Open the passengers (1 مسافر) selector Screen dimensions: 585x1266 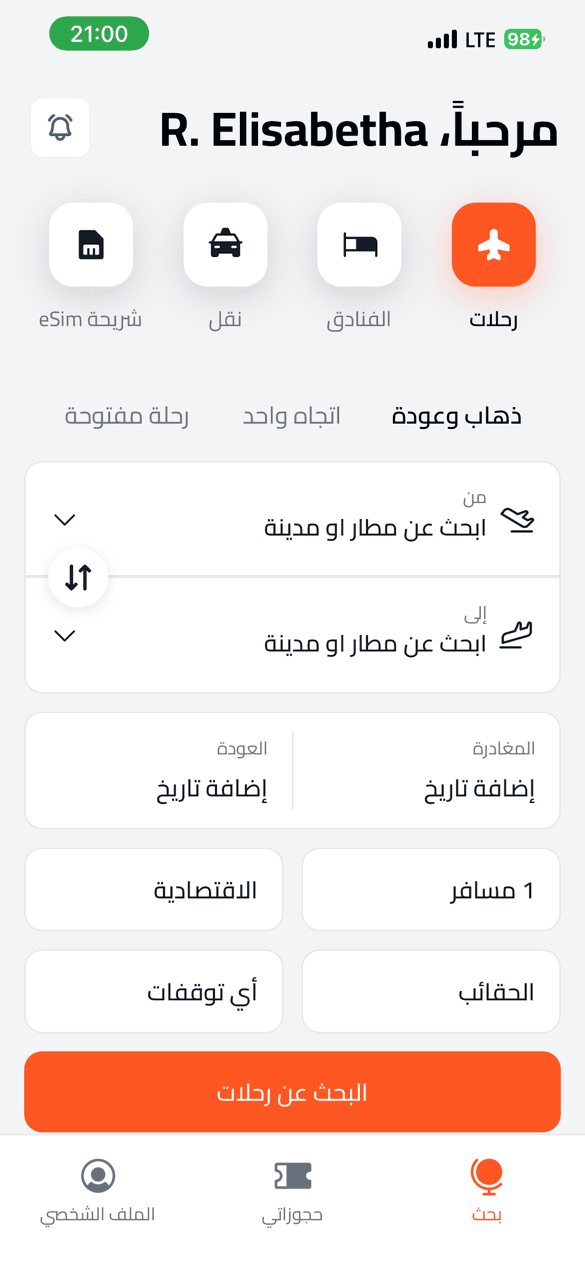coord(431,889)
